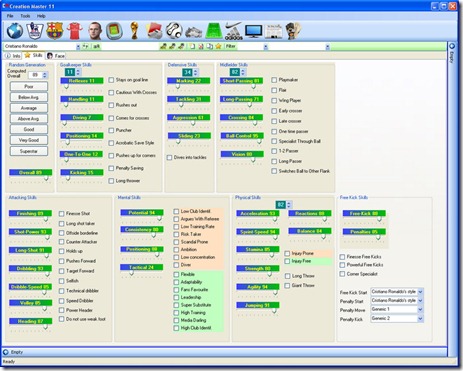The width and height of the screenshot is (463, 371).
Task: Click the third green player search icon
Action: coord(181,46)
